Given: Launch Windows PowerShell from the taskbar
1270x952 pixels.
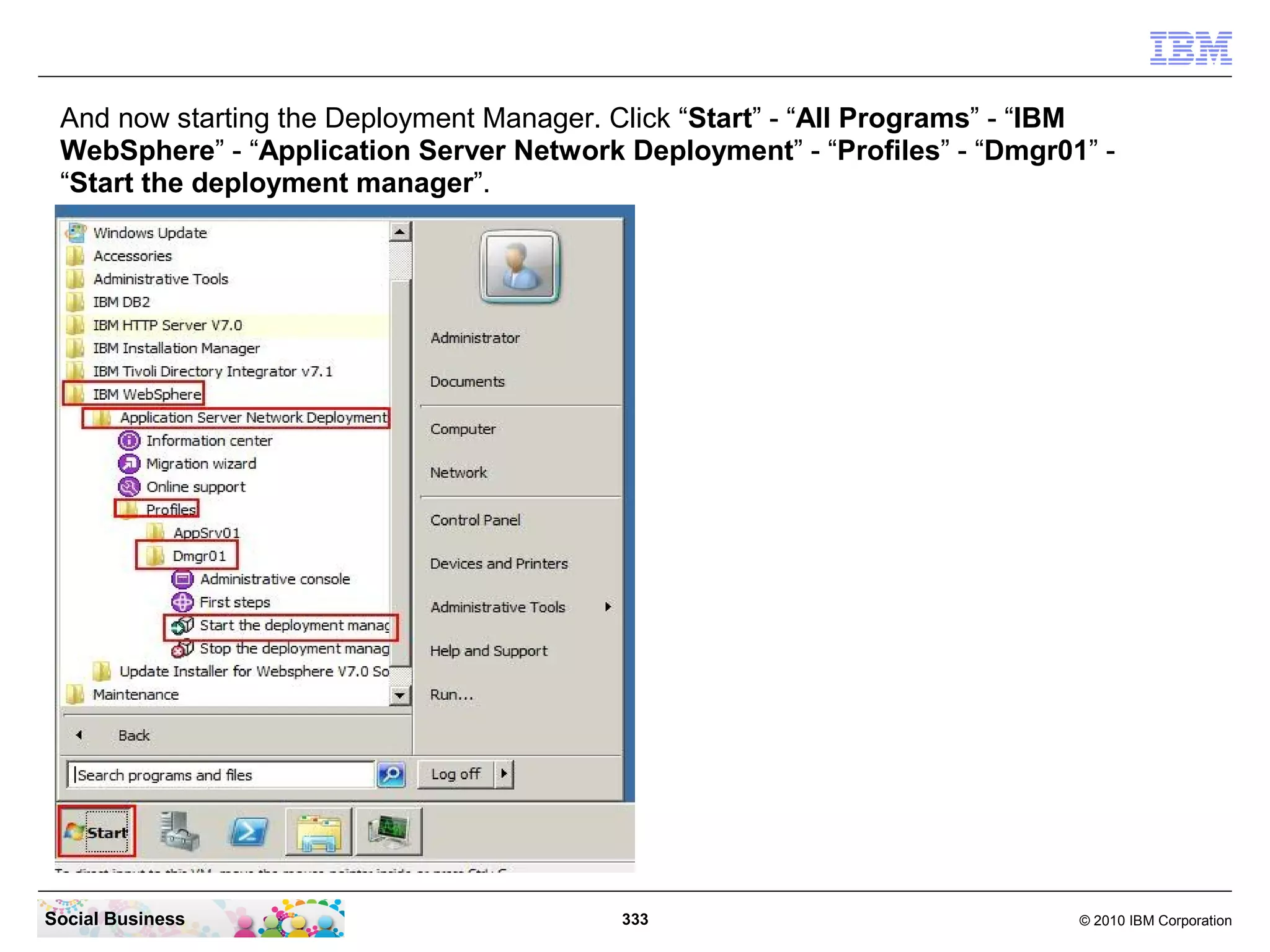Looking at the screenshot, I should pos(249,832).
